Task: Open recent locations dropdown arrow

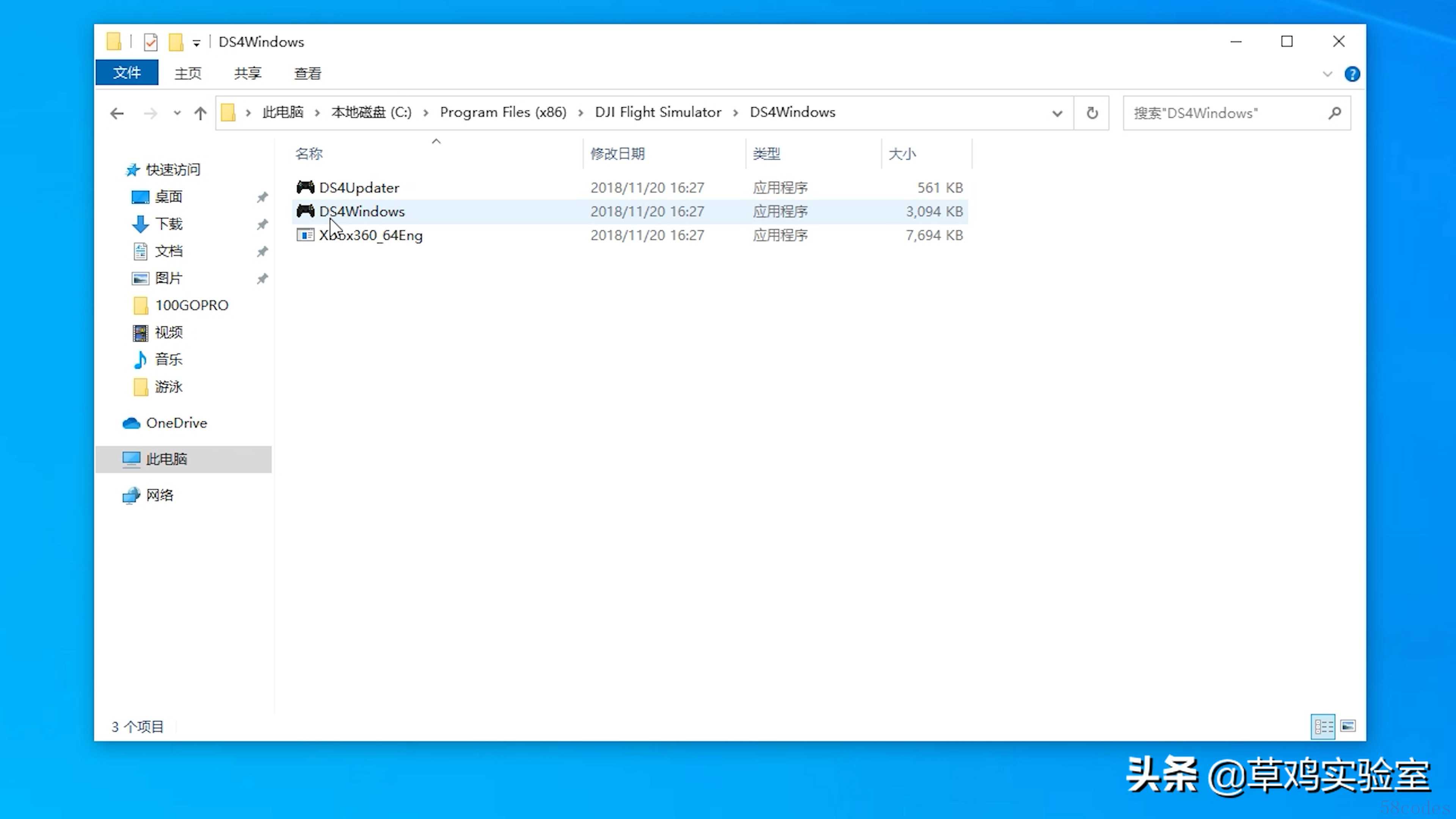Action: [177, 113]
